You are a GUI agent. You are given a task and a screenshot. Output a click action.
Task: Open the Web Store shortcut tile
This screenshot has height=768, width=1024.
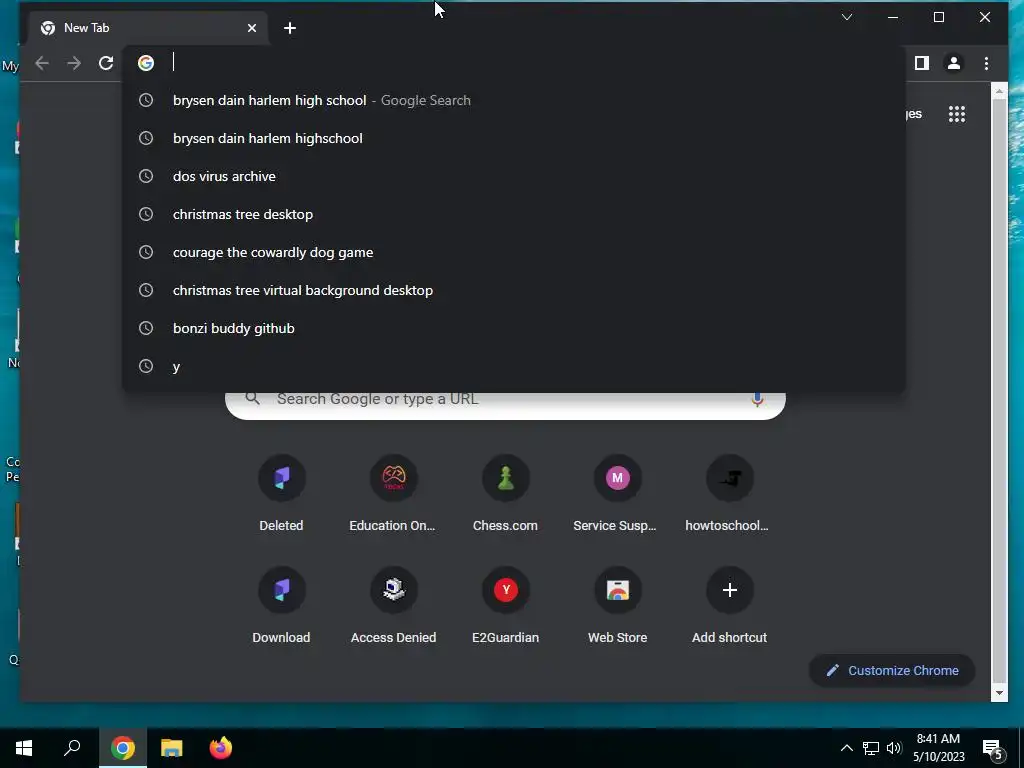617,607
